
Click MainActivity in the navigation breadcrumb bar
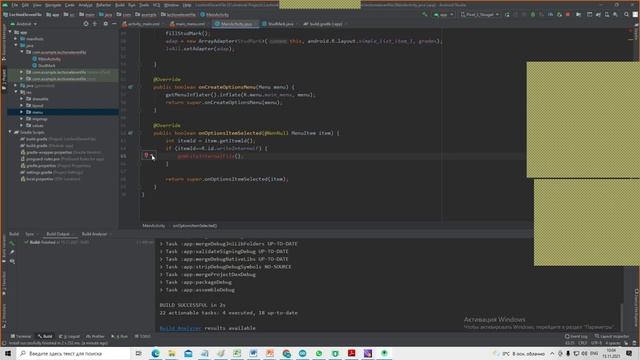[215, 15]
